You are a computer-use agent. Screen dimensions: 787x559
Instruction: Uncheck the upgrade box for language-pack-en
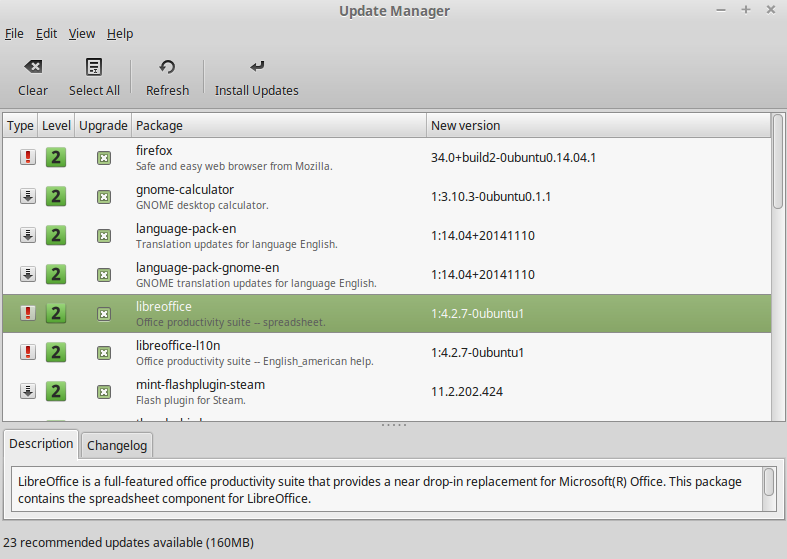(x=104, y=236)
